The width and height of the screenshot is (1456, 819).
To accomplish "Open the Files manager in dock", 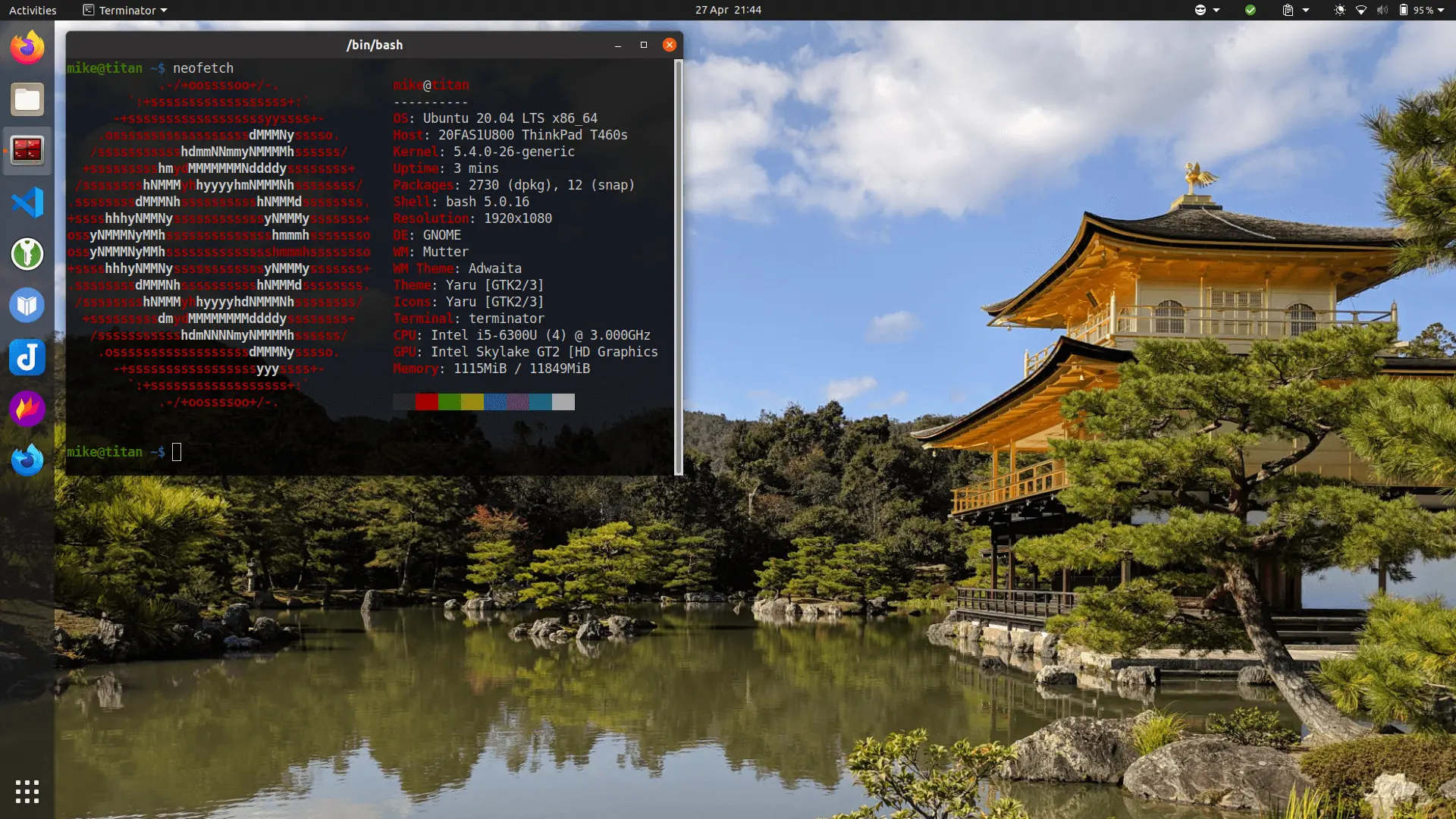I will pos(27,99).
